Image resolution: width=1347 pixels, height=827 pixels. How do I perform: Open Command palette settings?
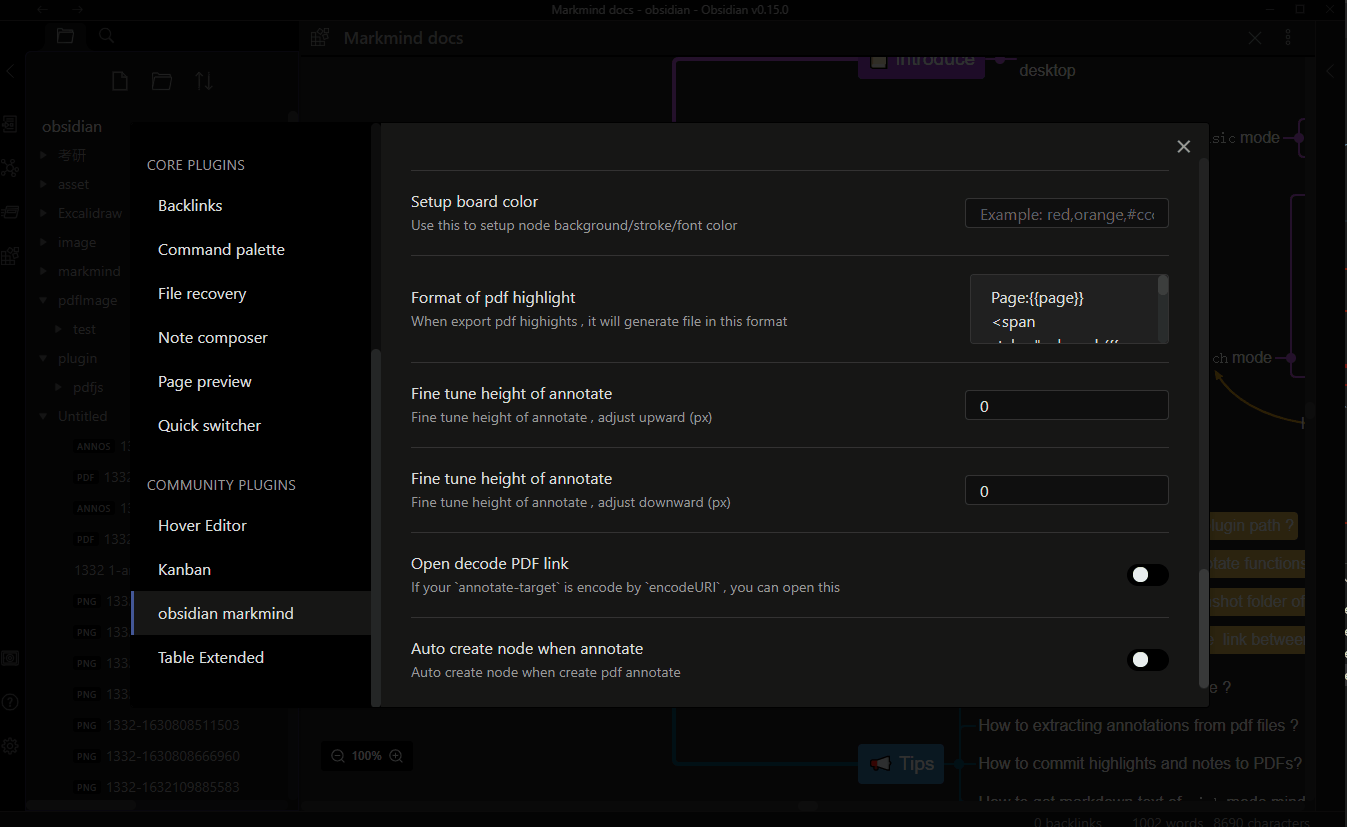pyautogui.click(x=250, y=250)
